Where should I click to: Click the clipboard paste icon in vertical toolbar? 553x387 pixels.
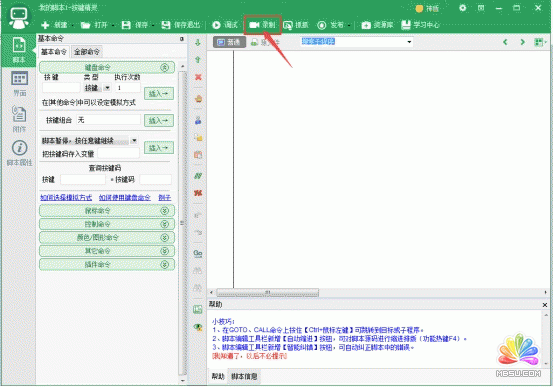click(x=198, y=155)
